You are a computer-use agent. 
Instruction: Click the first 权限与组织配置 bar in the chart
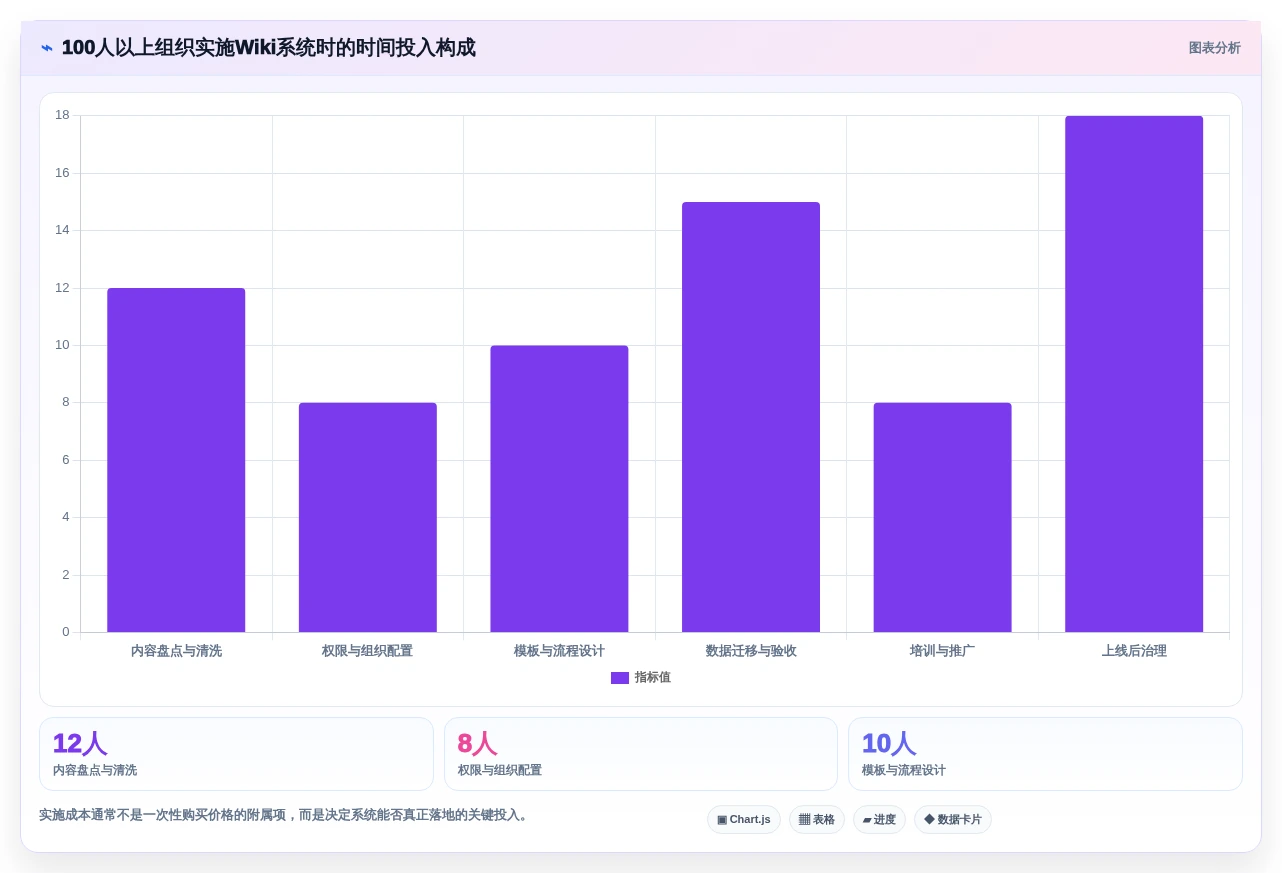(x=368, y=517)
